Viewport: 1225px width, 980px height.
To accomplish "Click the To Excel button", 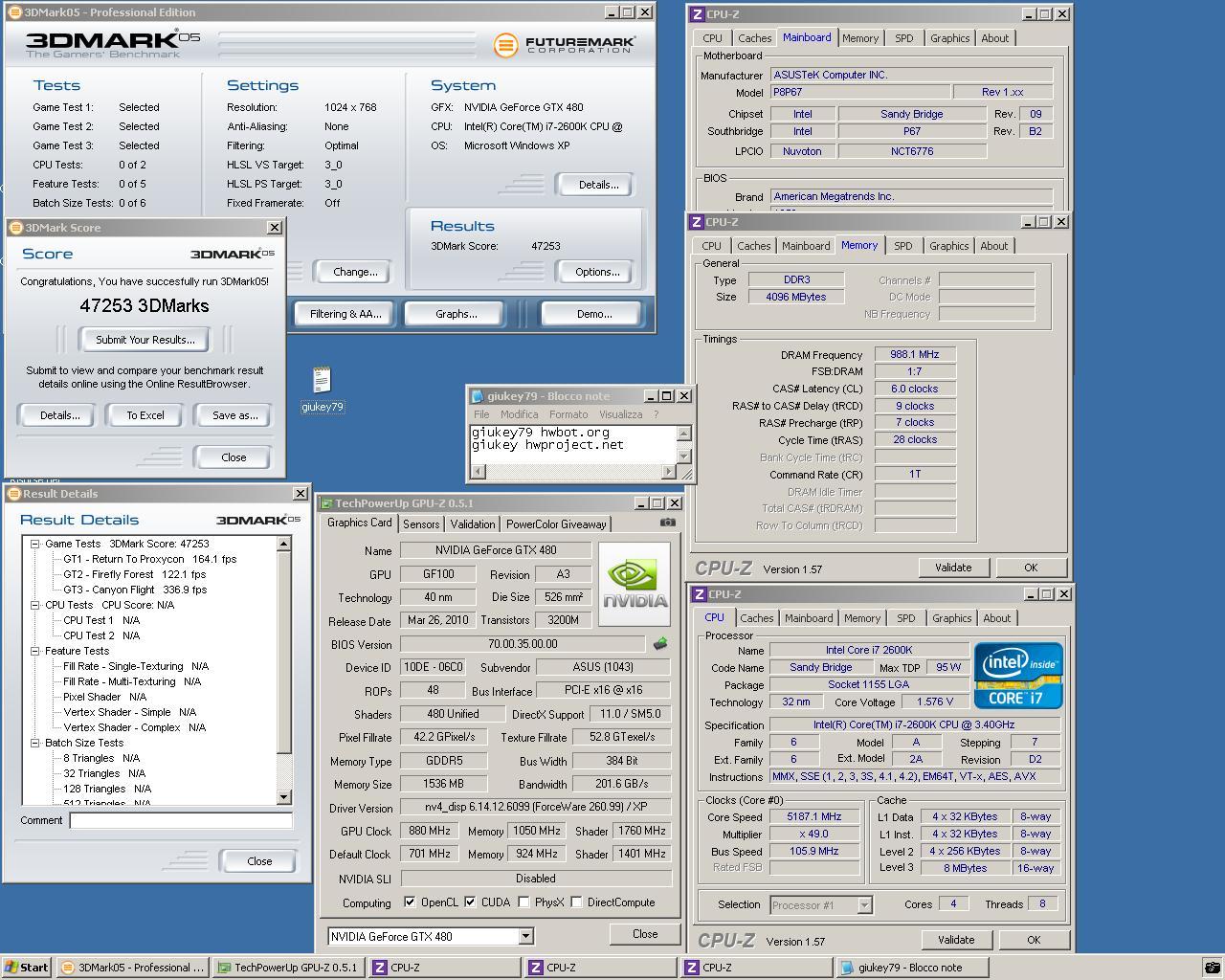I will point(145,415).
